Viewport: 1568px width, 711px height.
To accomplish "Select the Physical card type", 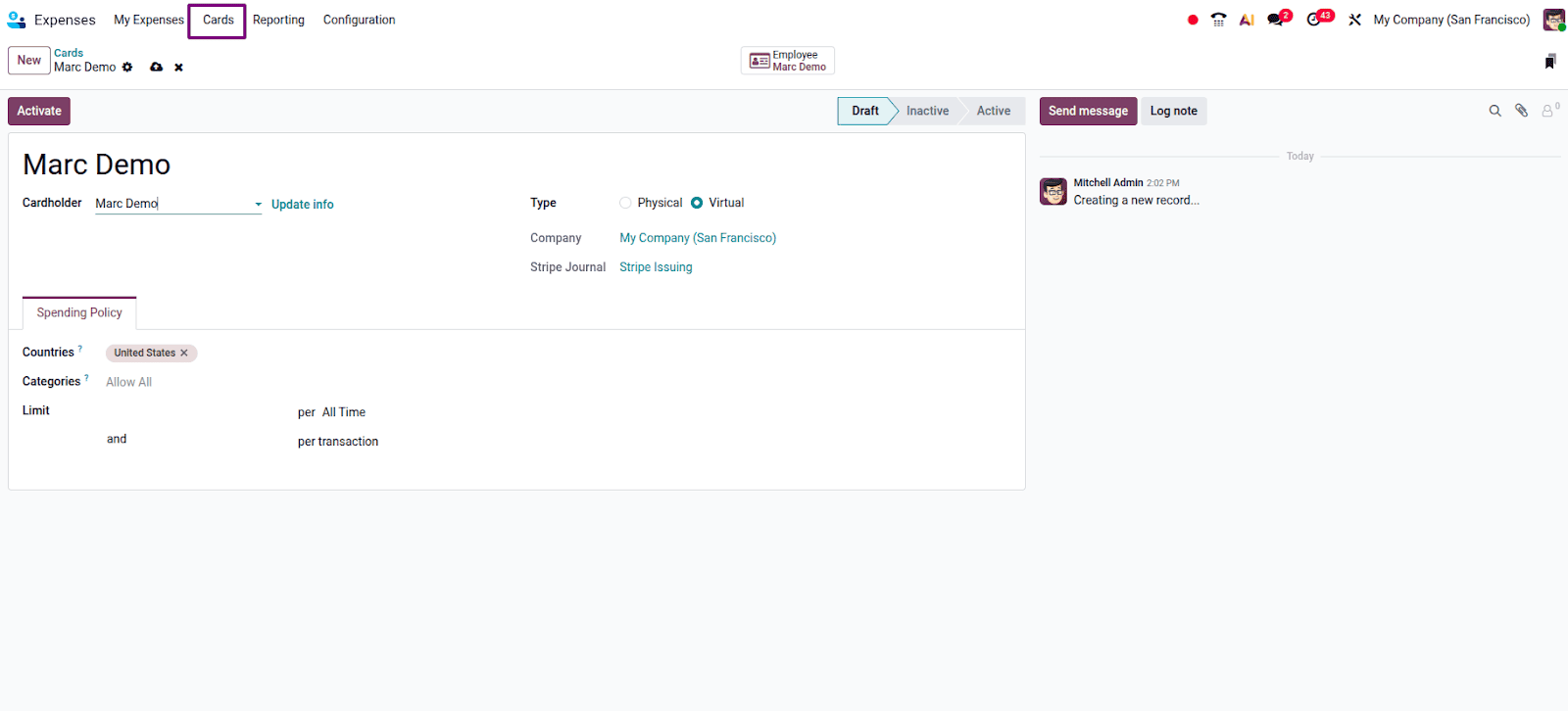I will click(625, 203).
